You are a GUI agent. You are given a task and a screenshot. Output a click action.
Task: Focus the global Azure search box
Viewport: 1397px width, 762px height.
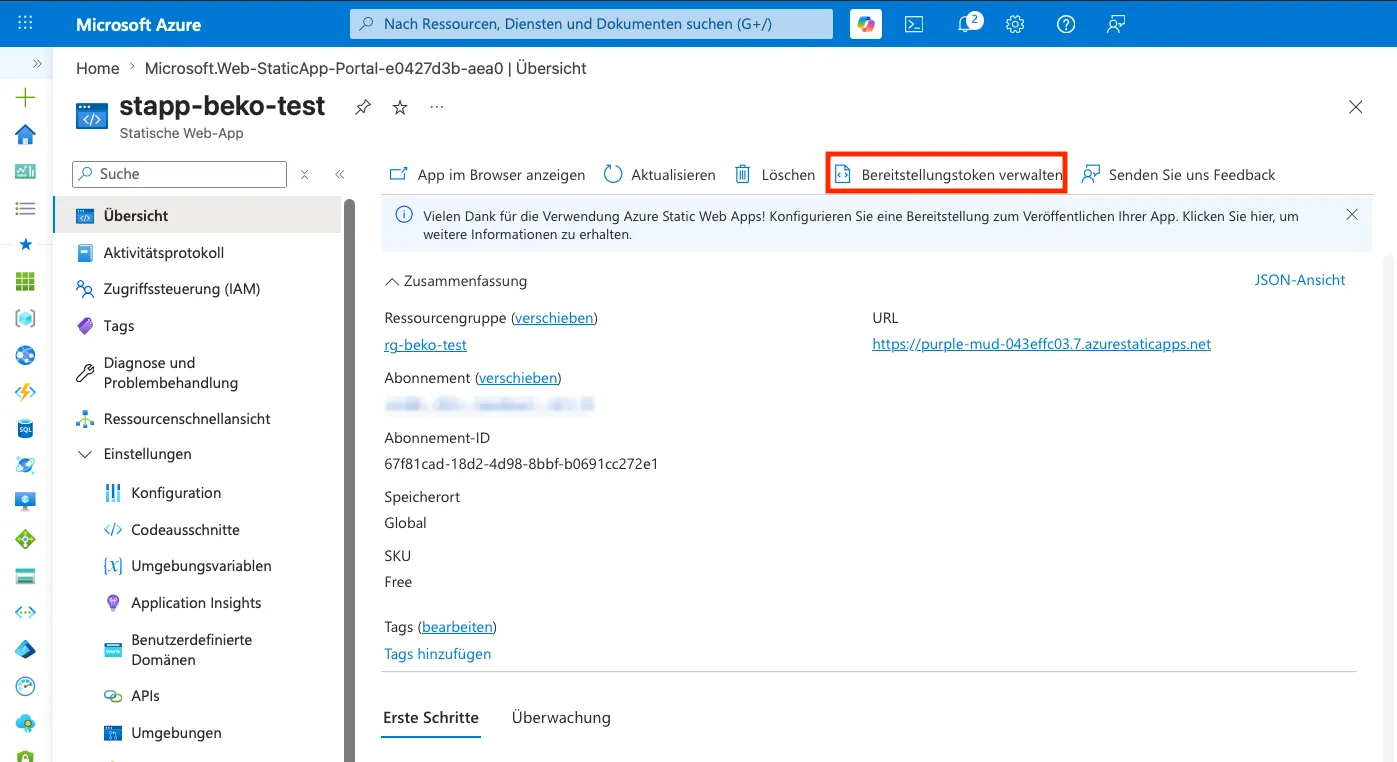[591, 24]
